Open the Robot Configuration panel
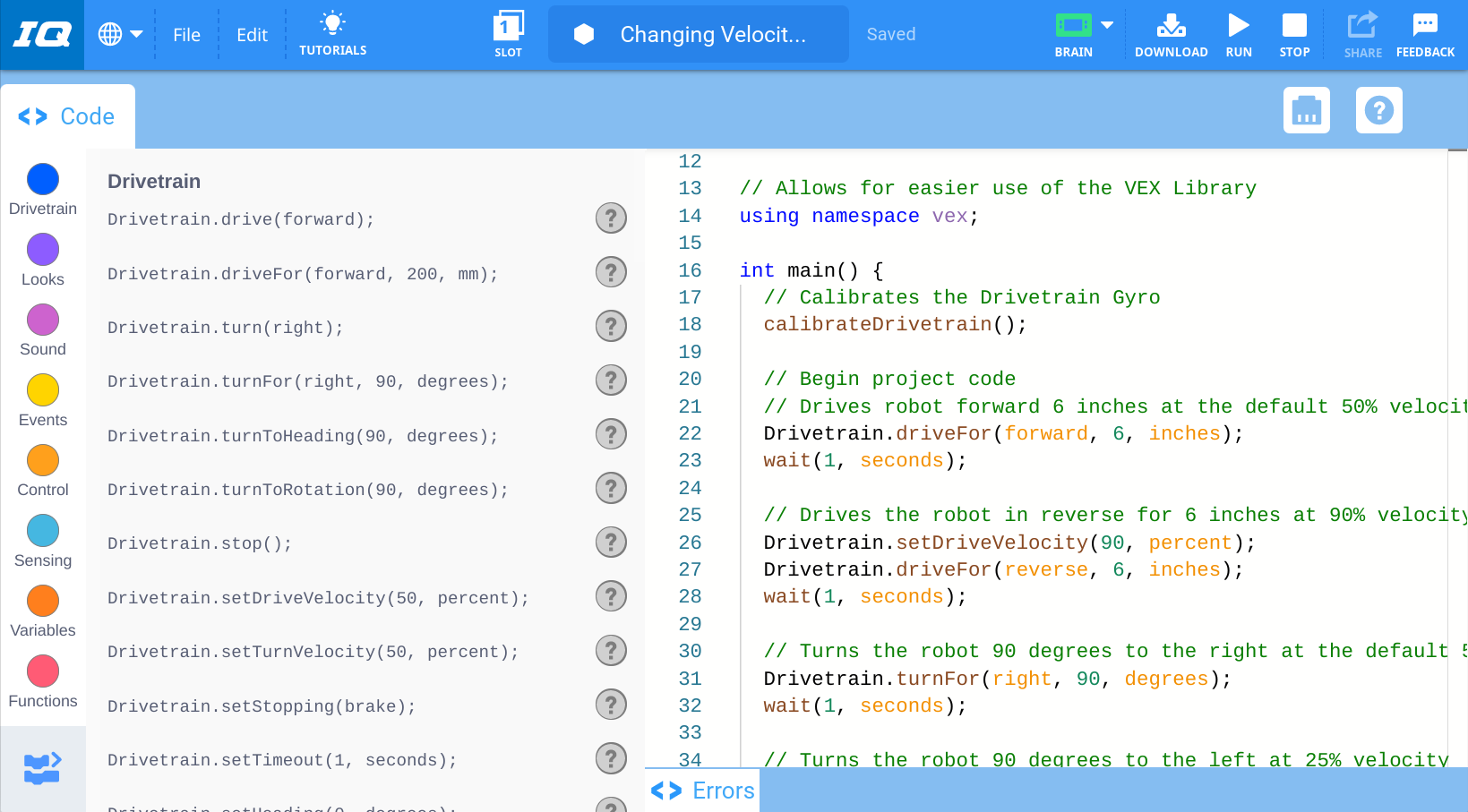The image size is (1468, 812). click(x=1306, y=110)
